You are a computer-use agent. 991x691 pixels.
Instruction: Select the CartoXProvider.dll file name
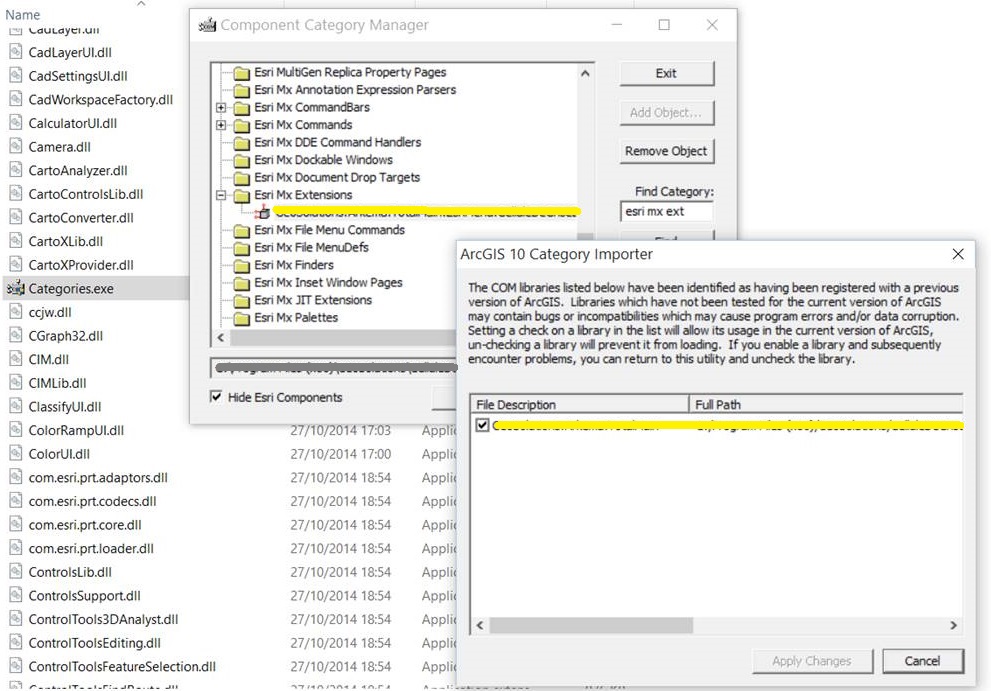coord(81,265)
